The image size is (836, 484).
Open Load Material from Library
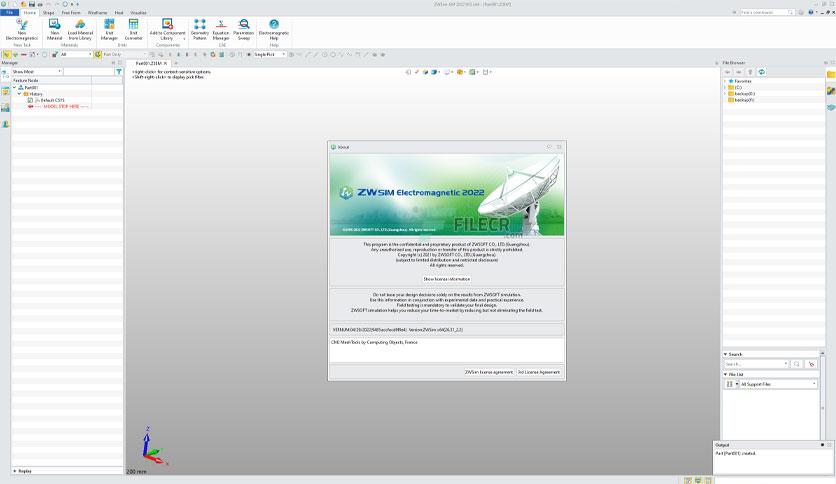(x=81, y=30)
